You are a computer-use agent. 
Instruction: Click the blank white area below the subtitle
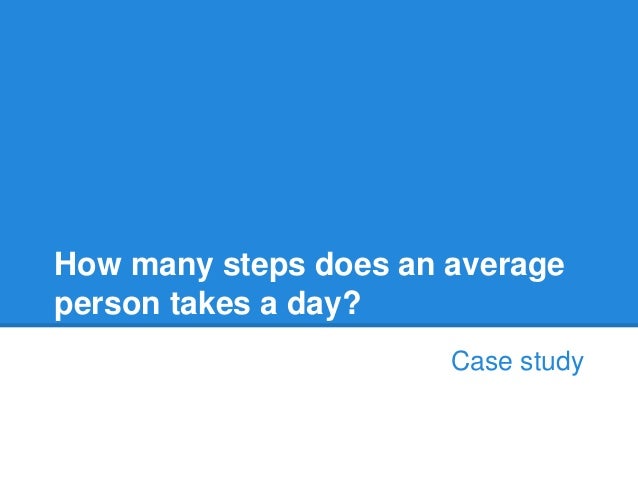click(319, 427)
